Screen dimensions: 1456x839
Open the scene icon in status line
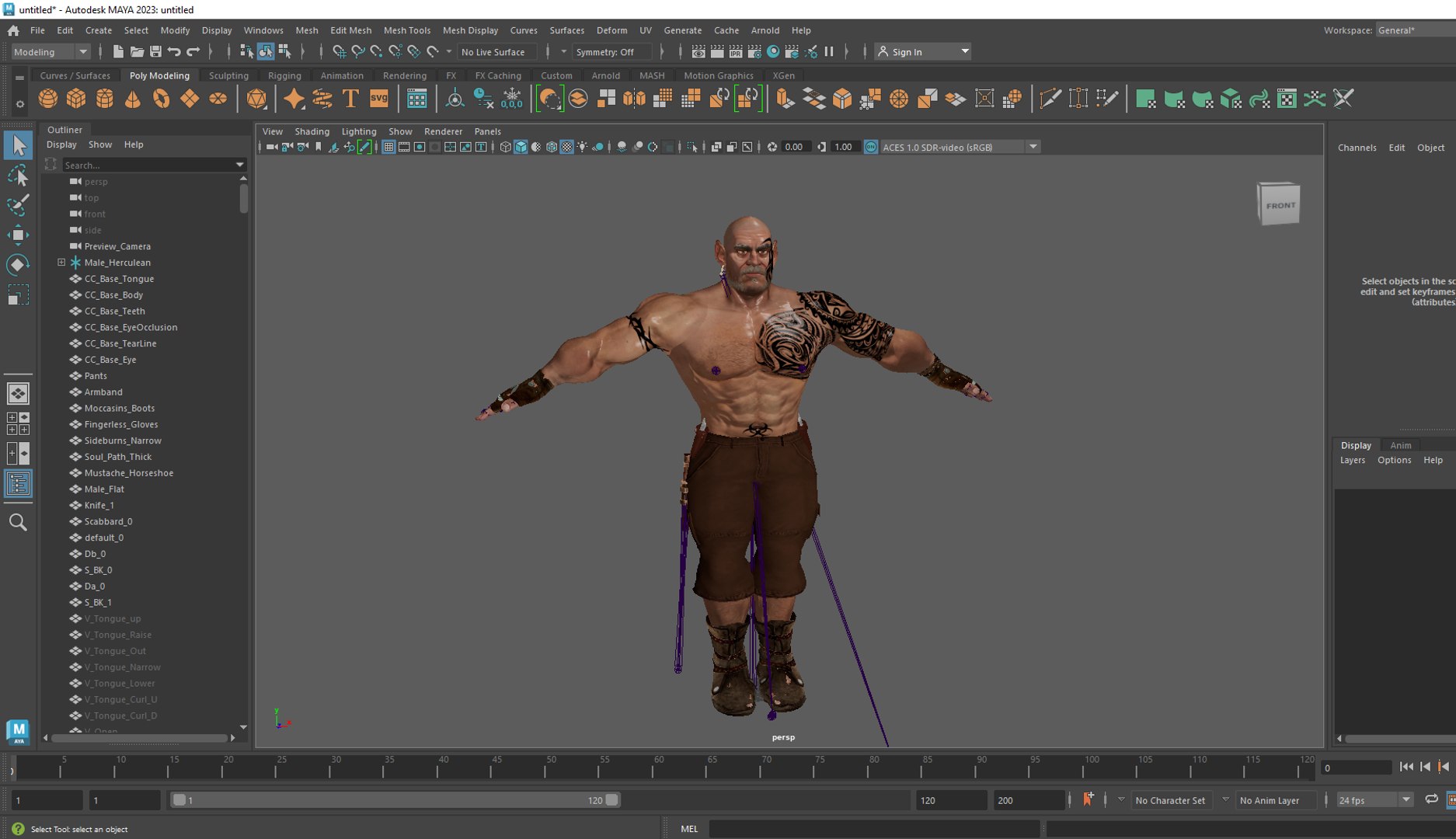137,52
